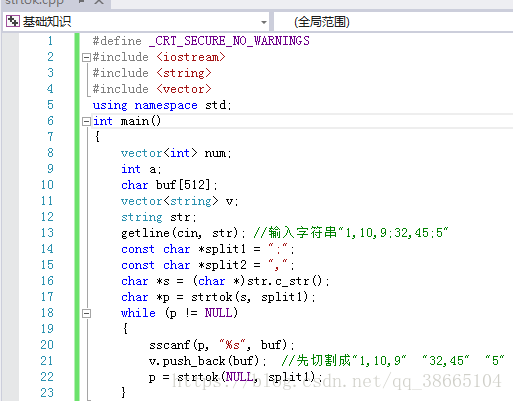
Task: Click line number 13 in the gutter
Action: pyautogui.click(x=47, y=233)
